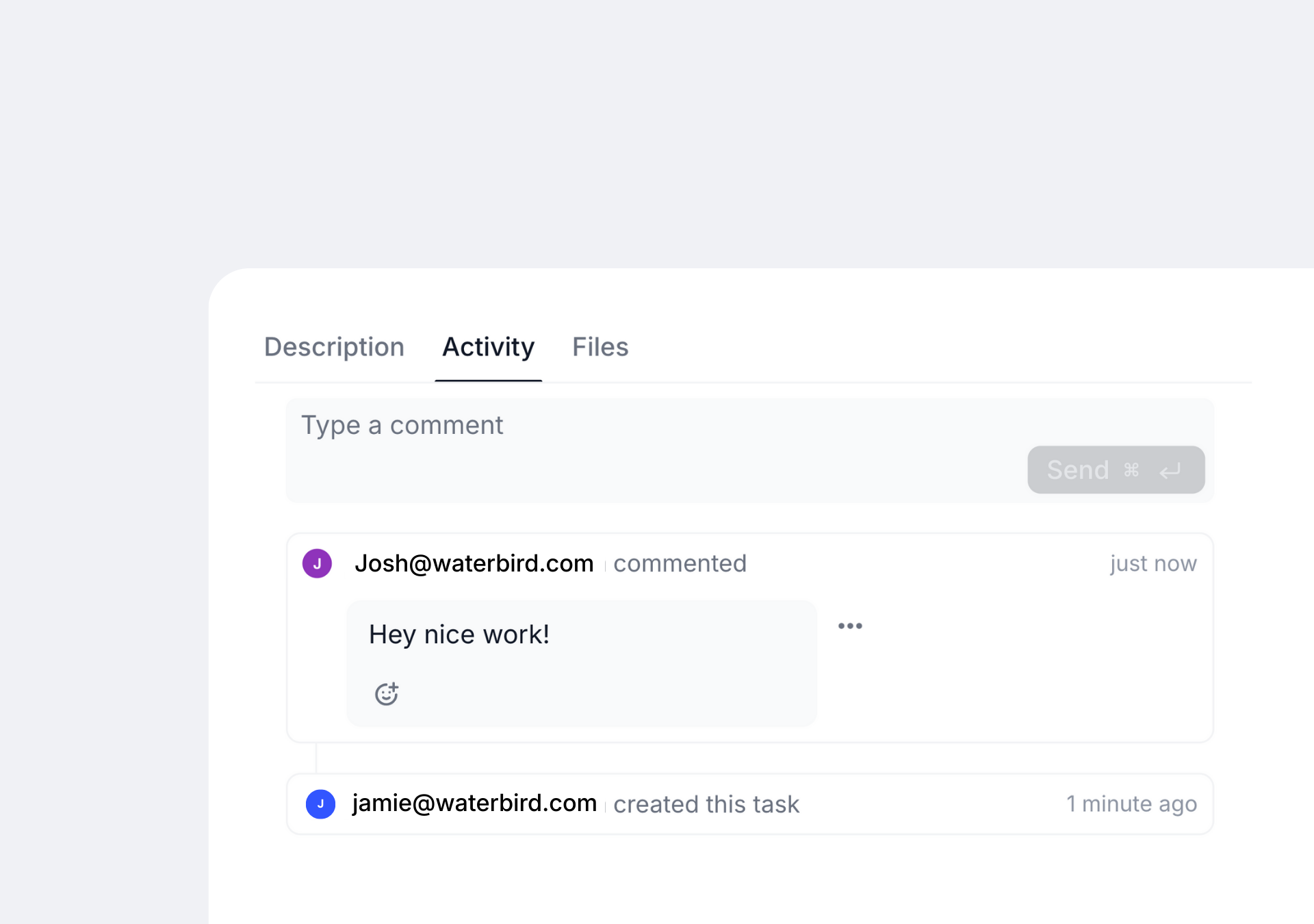Click the Josh comment card header
1314x924 pixels.
click(924, 563)
